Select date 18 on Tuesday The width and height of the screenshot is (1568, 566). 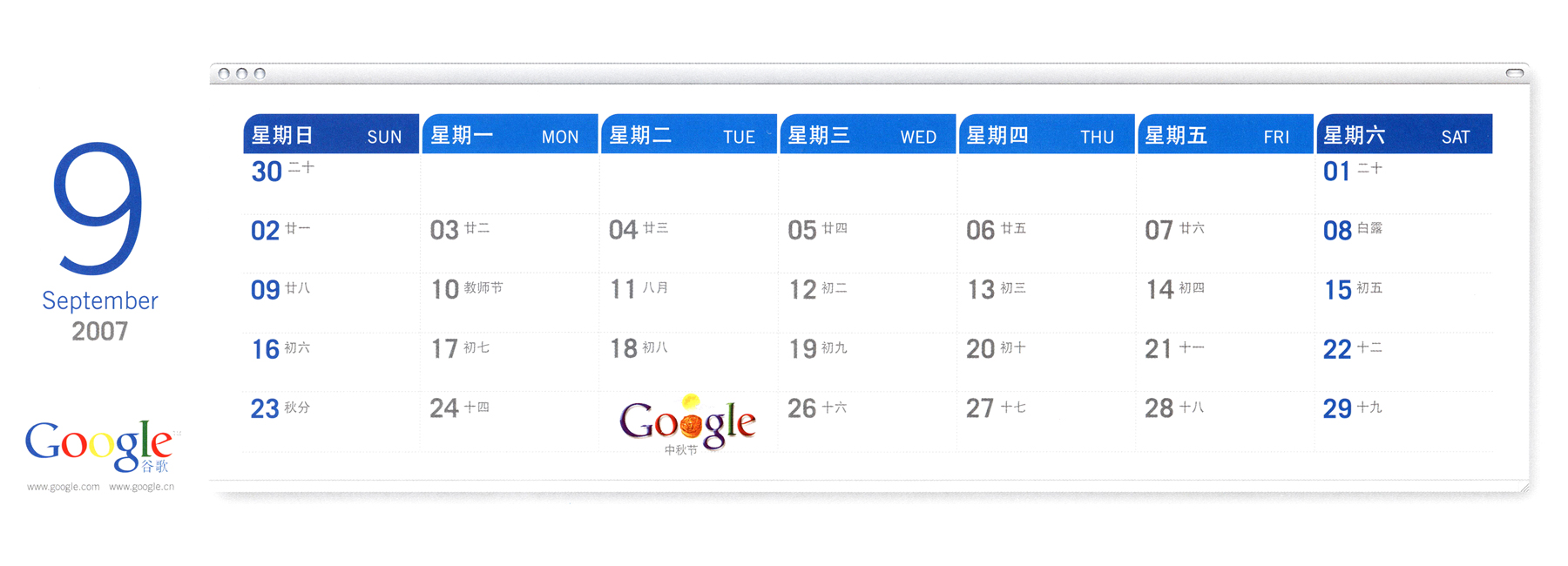click(624, 350)
